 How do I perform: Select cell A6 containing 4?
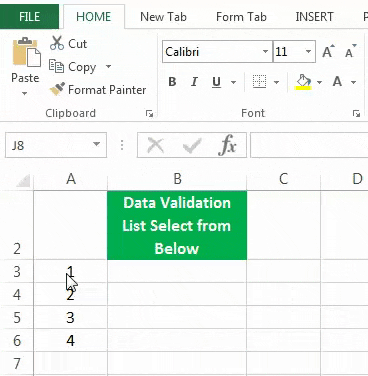pyautogui.click(x=71, y=340)
